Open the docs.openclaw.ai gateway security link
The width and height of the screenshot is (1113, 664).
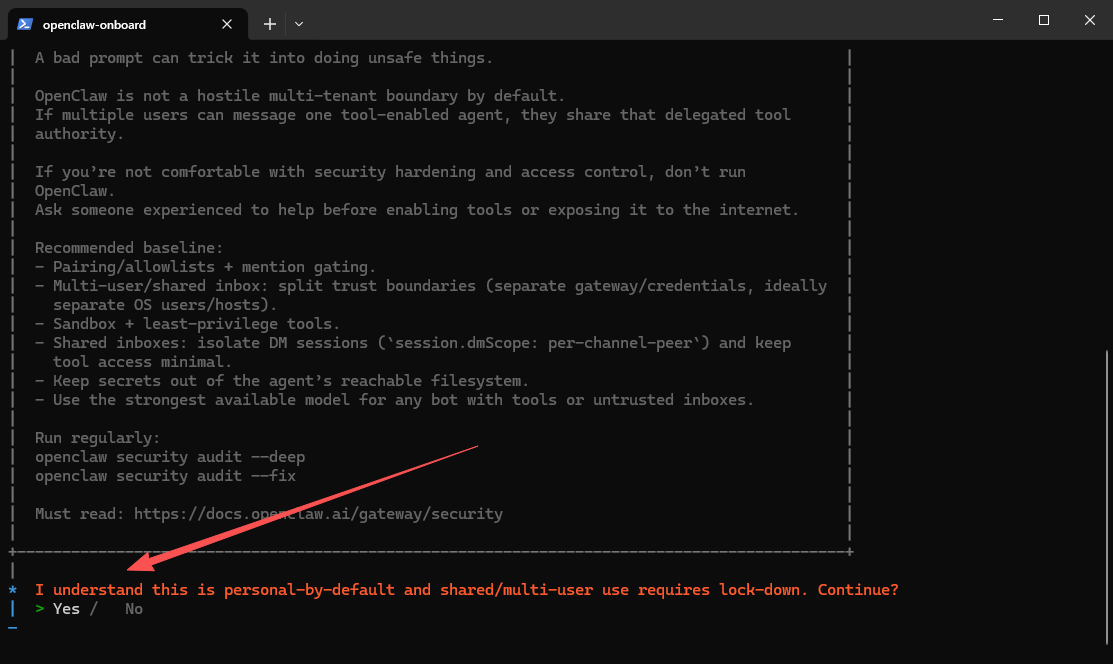(318, 514)
